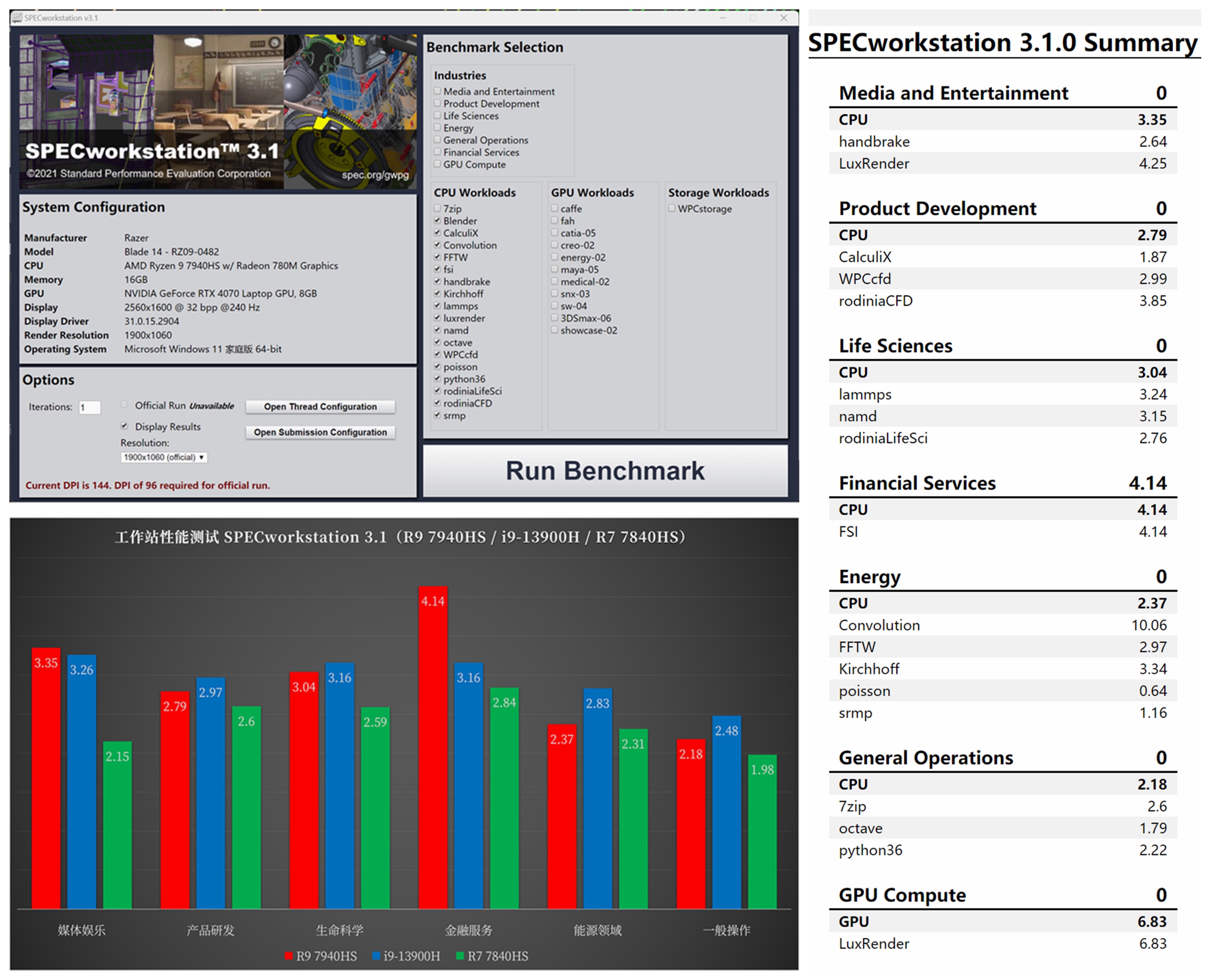Click the SPECworkstation title bar app icon
Viewport: 1211px width, 980px height.
coord(17,17)
